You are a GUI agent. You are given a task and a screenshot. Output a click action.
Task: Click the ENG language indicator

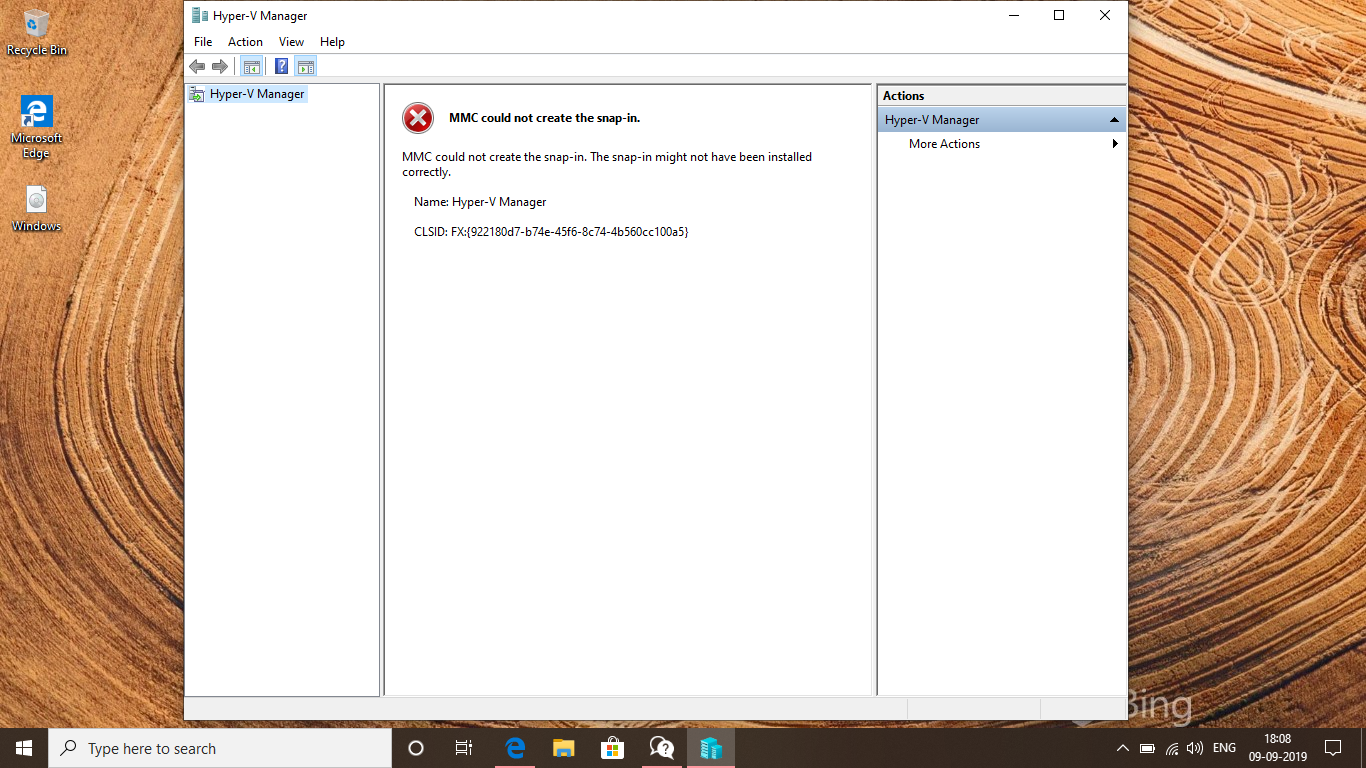1224,748
